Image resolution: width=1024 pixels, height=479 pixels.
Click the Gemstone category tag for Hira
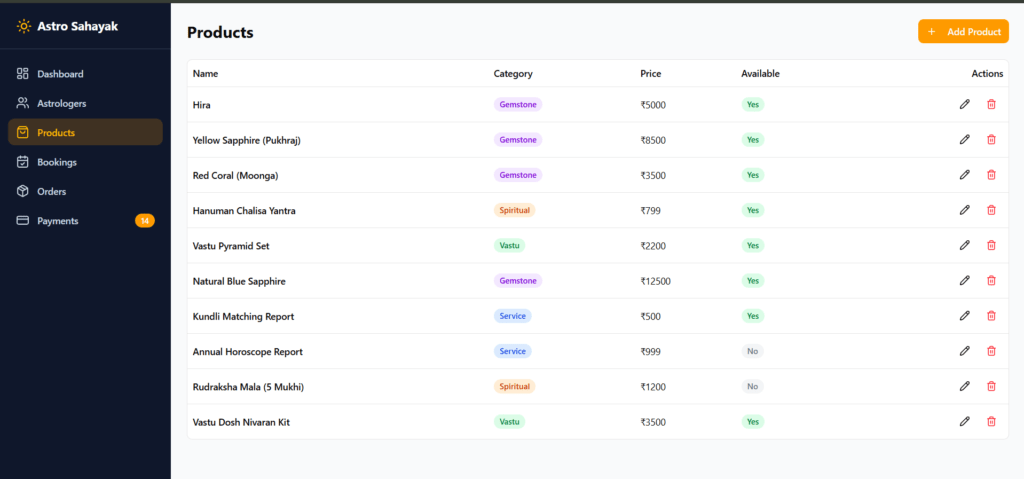(518, 104)
